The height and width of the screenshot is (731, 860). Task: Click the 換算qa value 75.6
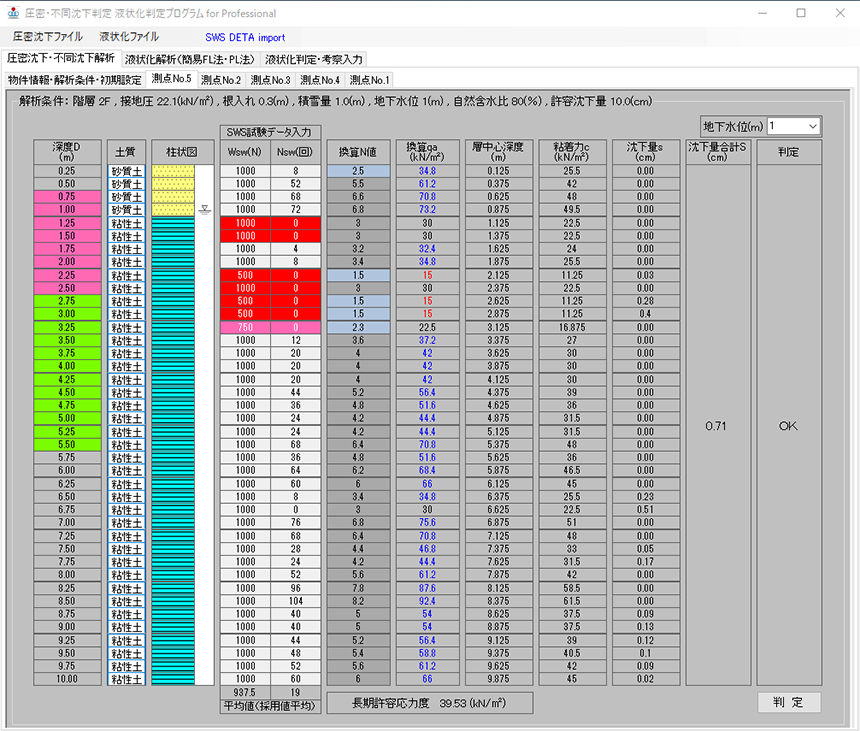(427, 523)
